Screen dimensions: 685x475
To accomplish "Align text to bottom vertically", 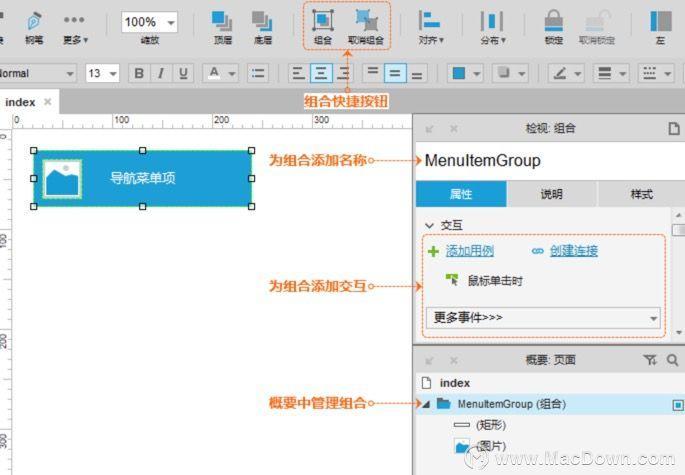I will [417, 73].
